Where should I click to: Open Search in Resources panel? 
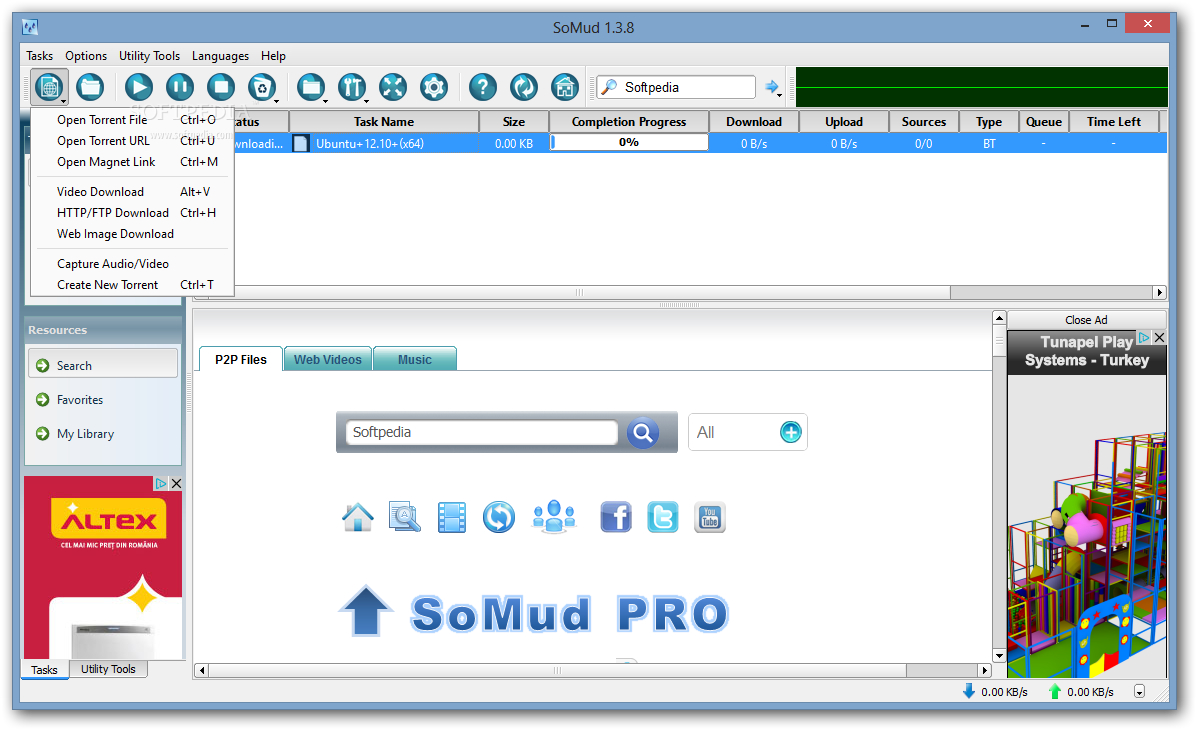pos(103,365)
